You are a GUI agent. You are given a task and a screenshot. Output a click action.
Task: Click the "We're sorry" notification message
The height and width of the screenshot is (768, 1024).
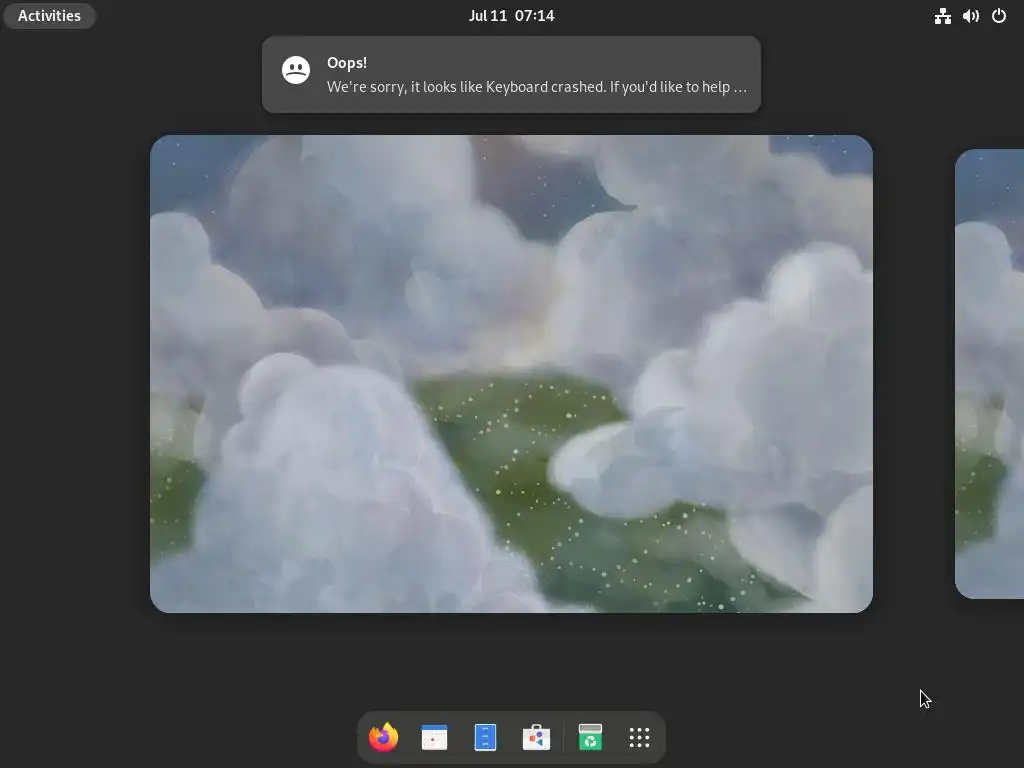tap(537, 87)
